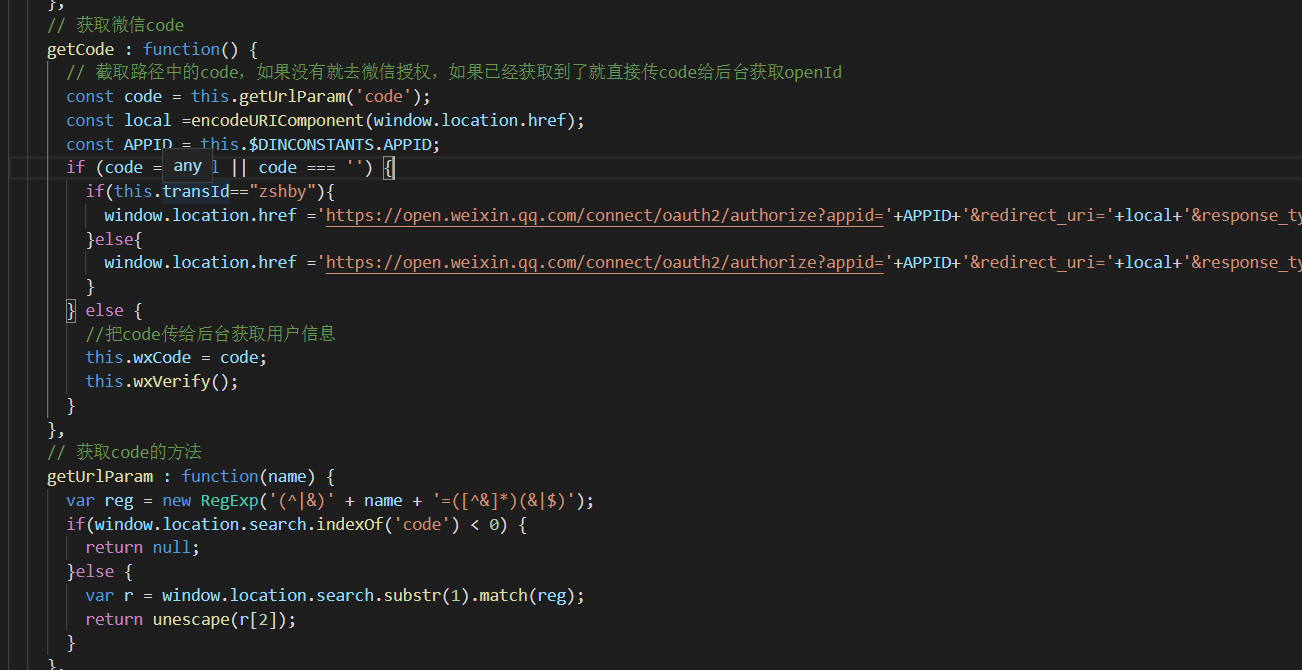Image resolution: width=1302 pixels, height=670 pixels.
Task: Click the comment starting "// 截取路径中的code"
Action: [454, 72]
